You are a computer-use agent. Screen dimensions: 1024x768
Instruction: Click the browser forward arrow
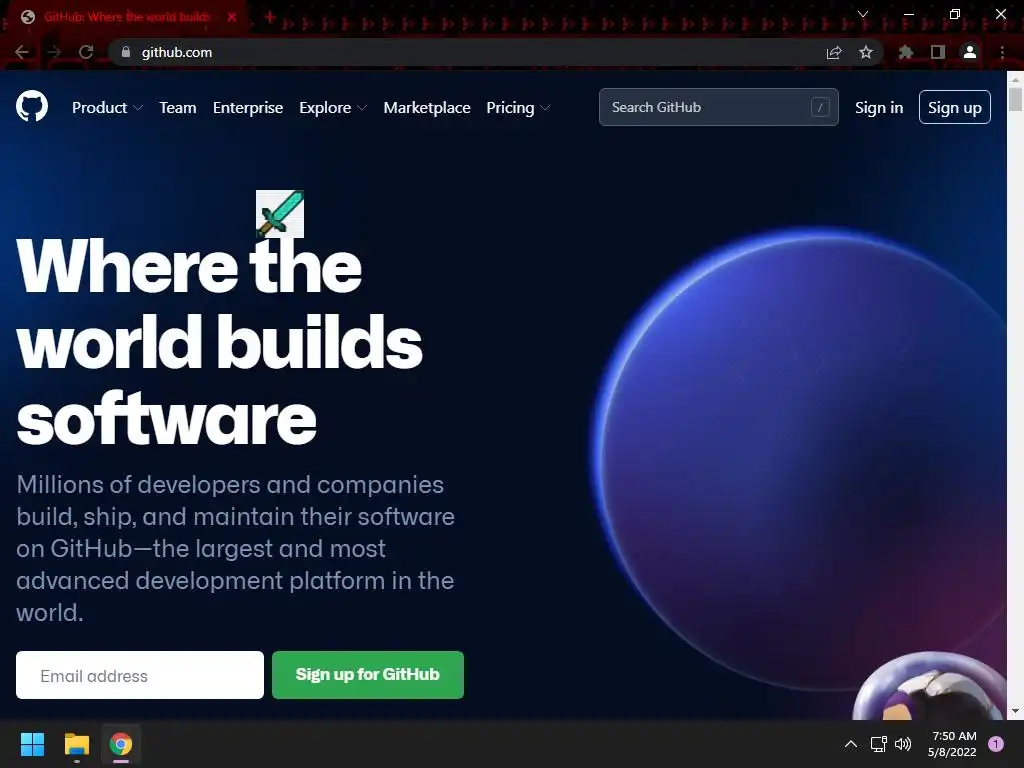click(x=54, y=52)
